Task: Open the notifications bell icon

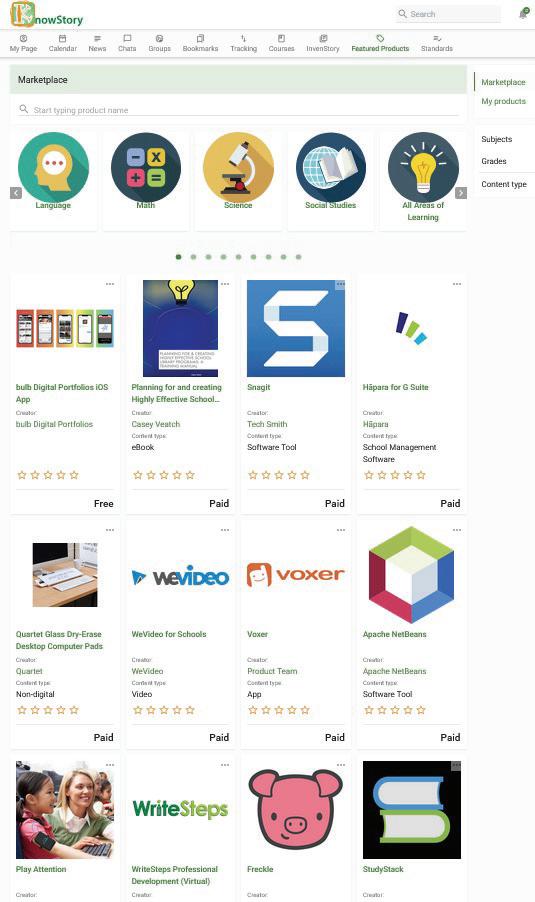Action: (x=523, y=13)
